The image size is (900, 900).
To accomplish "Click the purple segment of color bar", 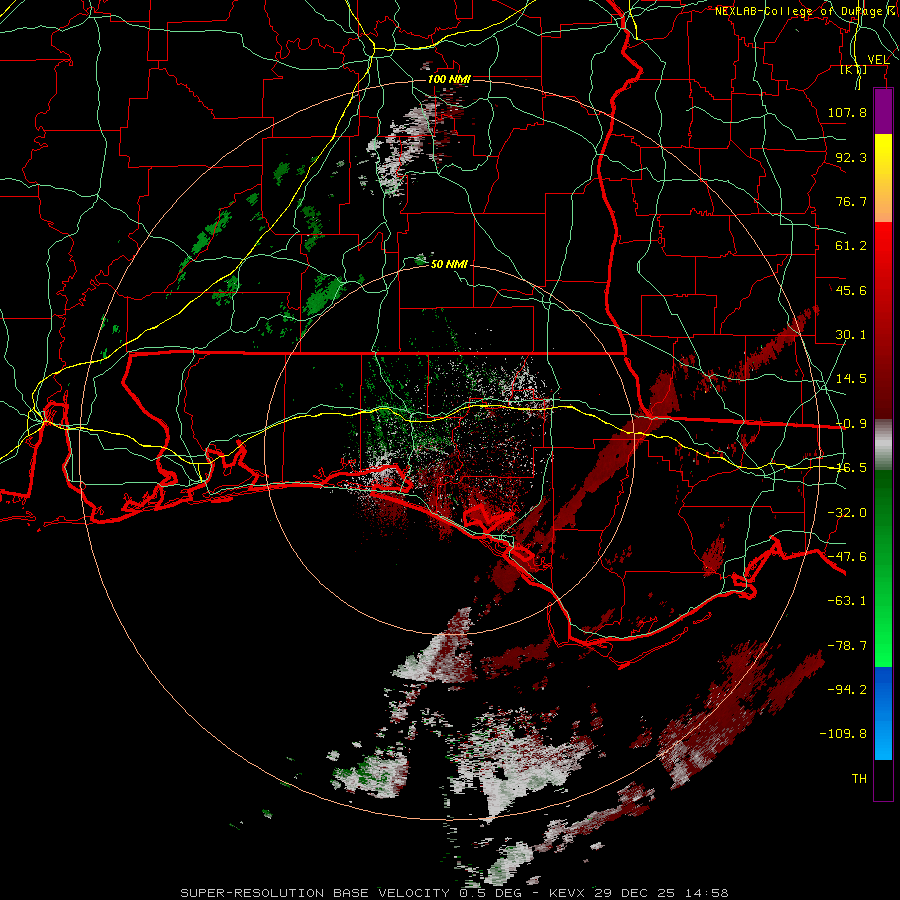I will [x=883, y=112].
